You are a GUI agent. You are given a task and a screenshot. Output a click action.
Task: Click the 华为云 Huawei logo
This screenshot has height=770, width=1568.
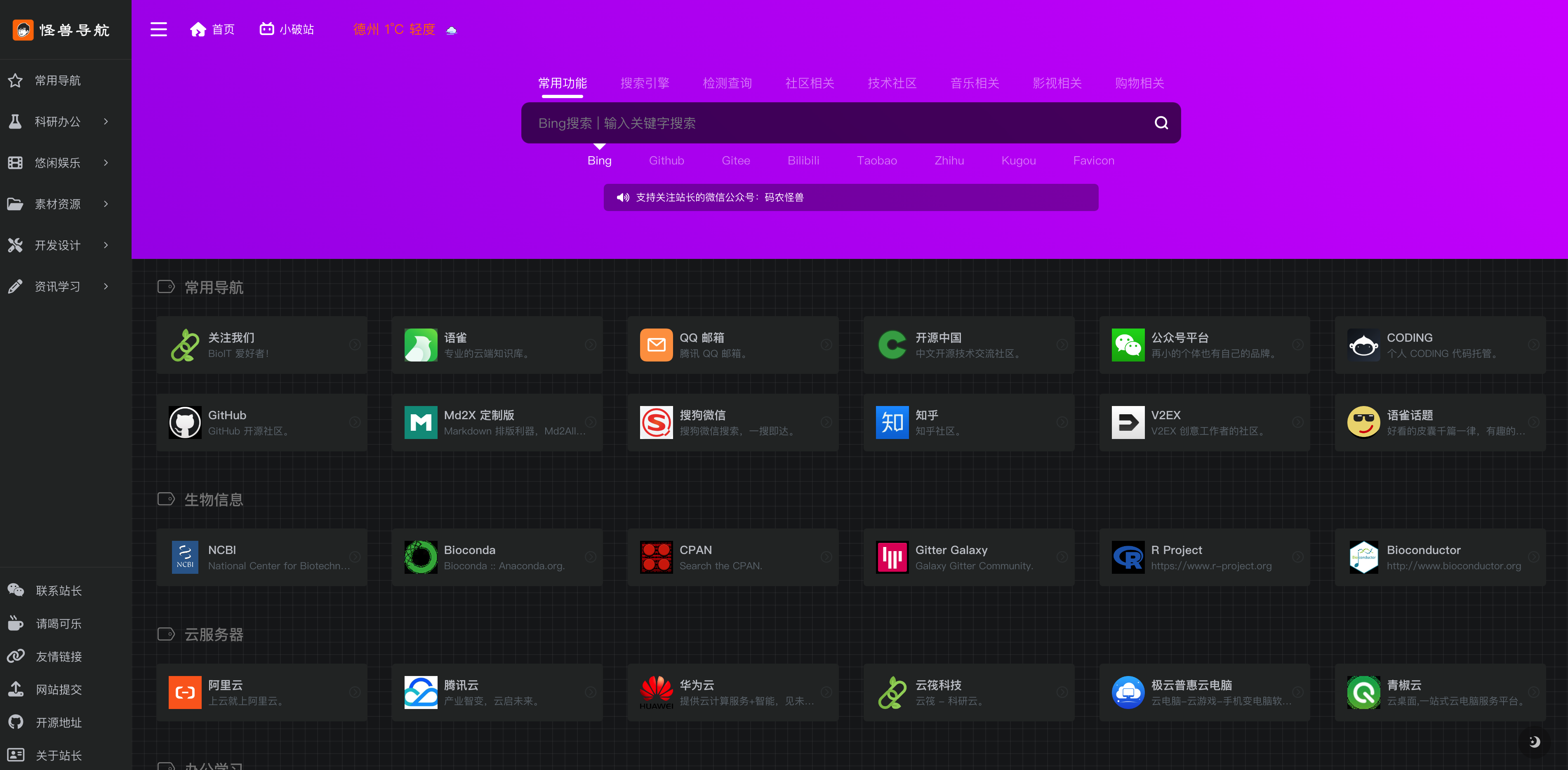tap(656, 692)
